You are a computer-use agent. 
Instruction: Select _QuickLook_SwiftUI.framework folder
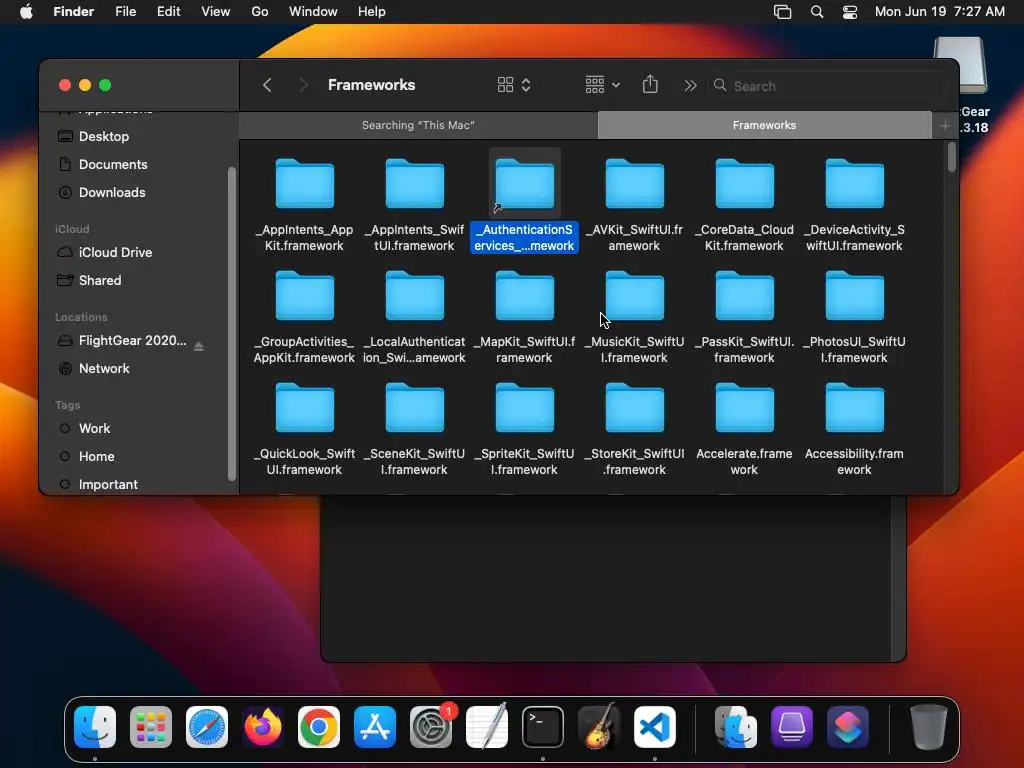point(304,429)
